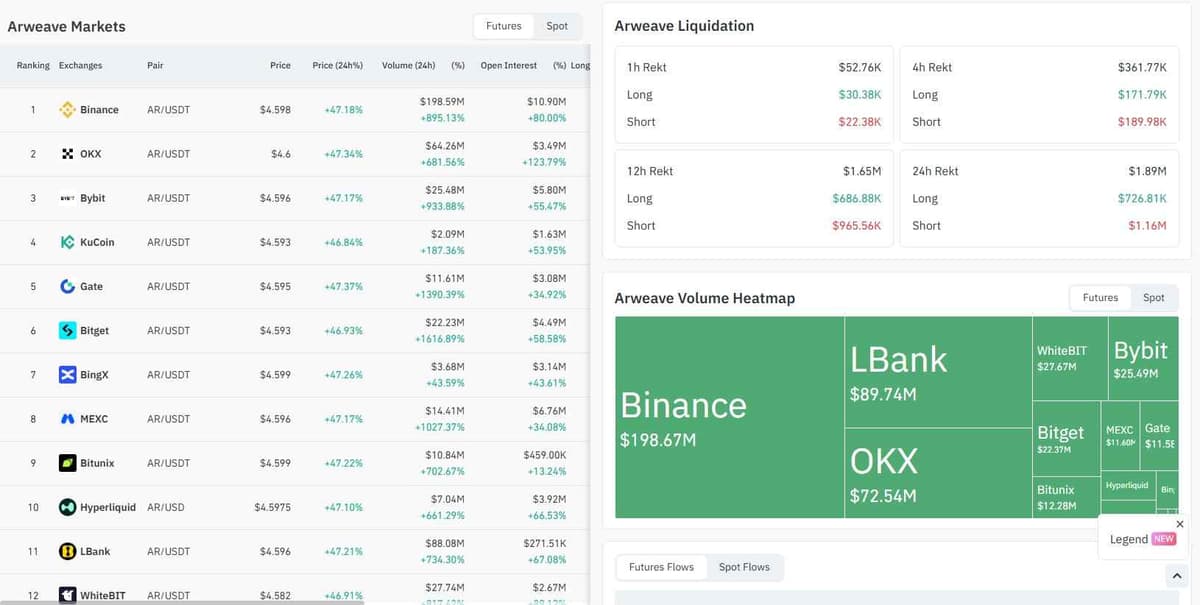This screenshot has height=605, width=1200.
Task: Click the MEXC $11.60M heatmap tile
Action: point(1120,436)
